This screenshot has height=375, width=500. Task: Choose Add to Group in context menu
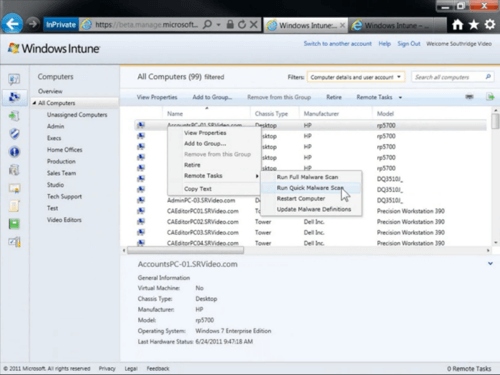point(205,143)
